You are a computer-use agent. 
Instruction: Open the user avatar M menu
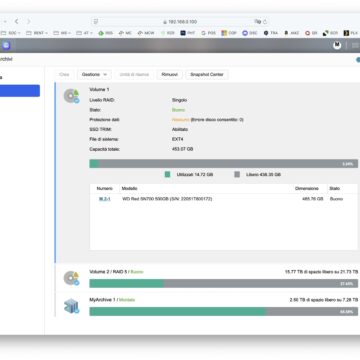(337, 45)
